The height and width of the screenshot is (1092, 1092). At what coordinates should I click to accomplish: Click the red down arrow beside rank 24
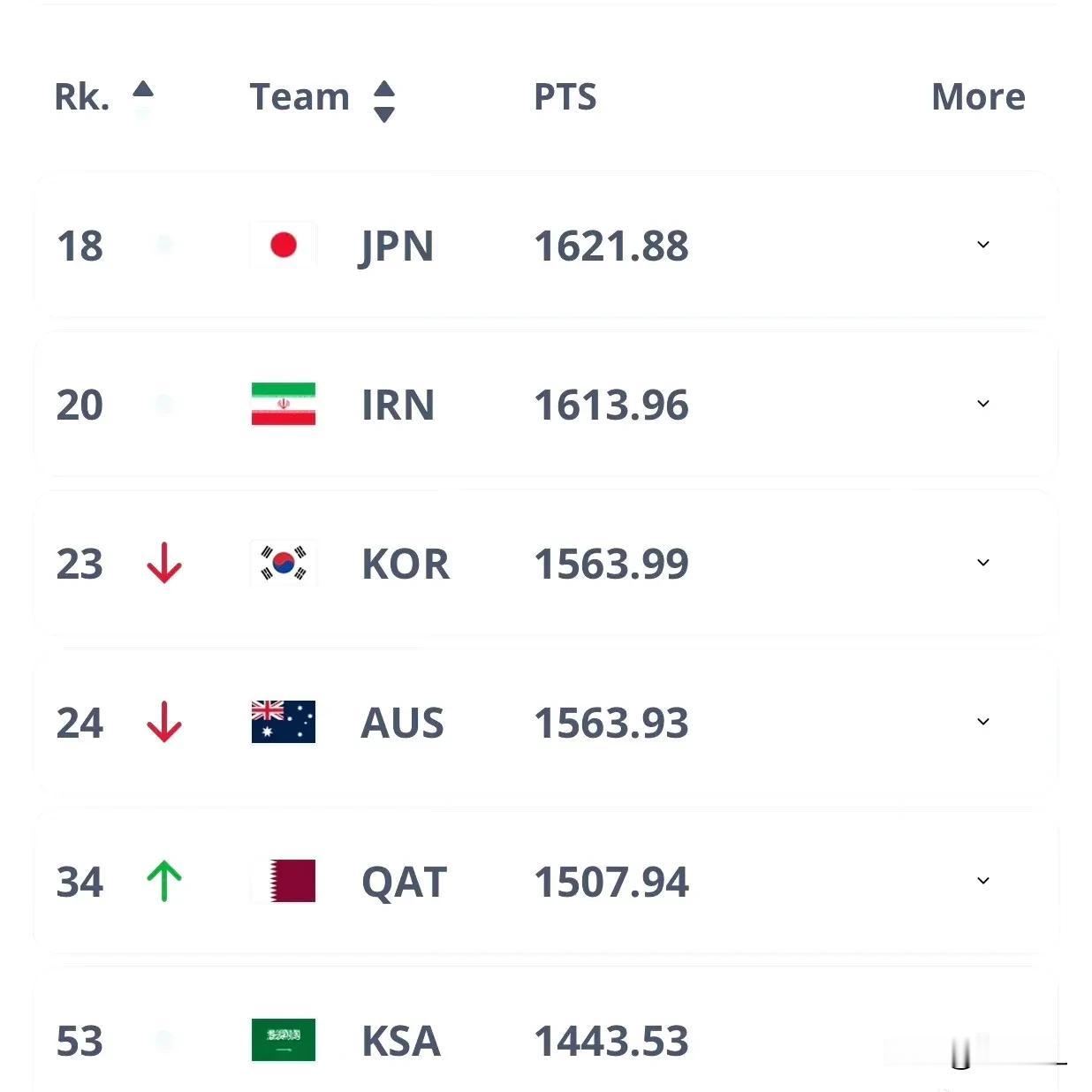[164, 722]
